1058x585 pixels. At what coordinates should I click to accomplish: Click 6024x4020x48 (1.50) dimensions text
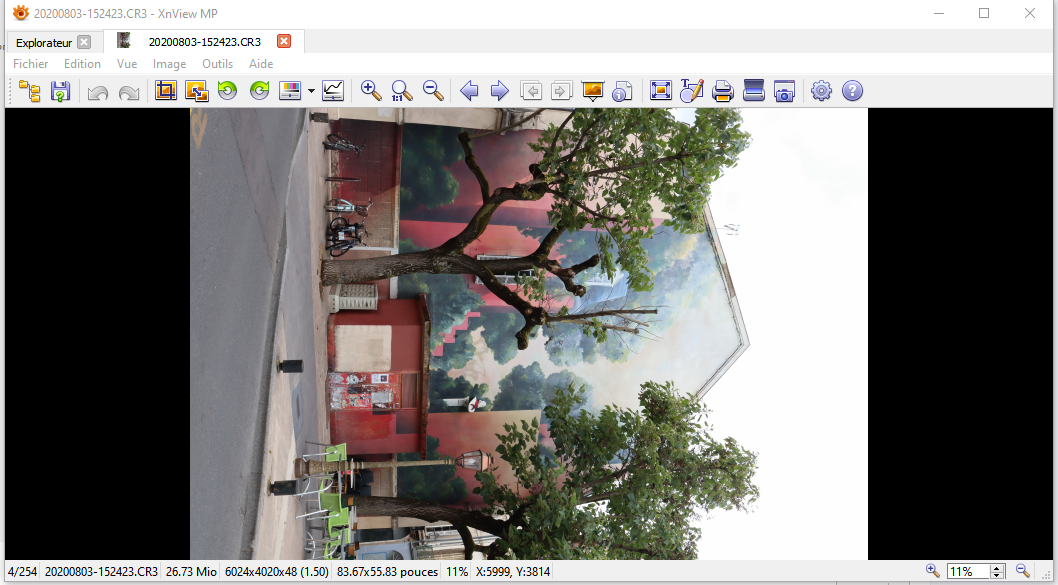pyautogui.click(x=277, y=572)
